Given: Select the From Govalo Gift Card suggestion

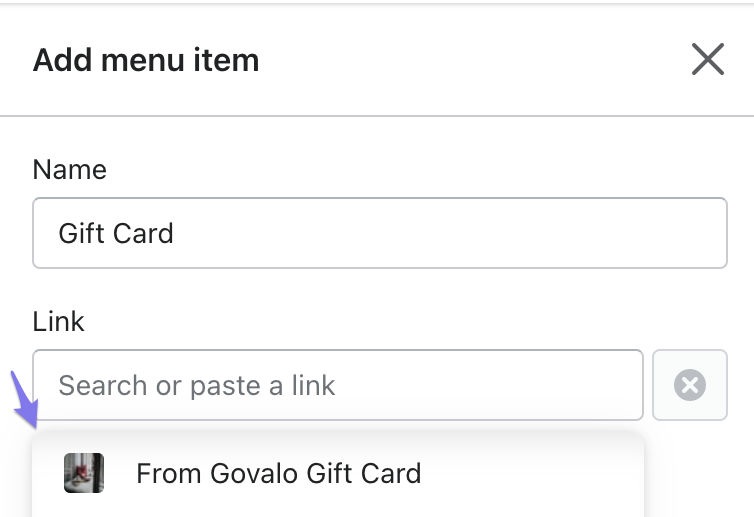Looking at the screenshot, I should click(x=278, y=473).
